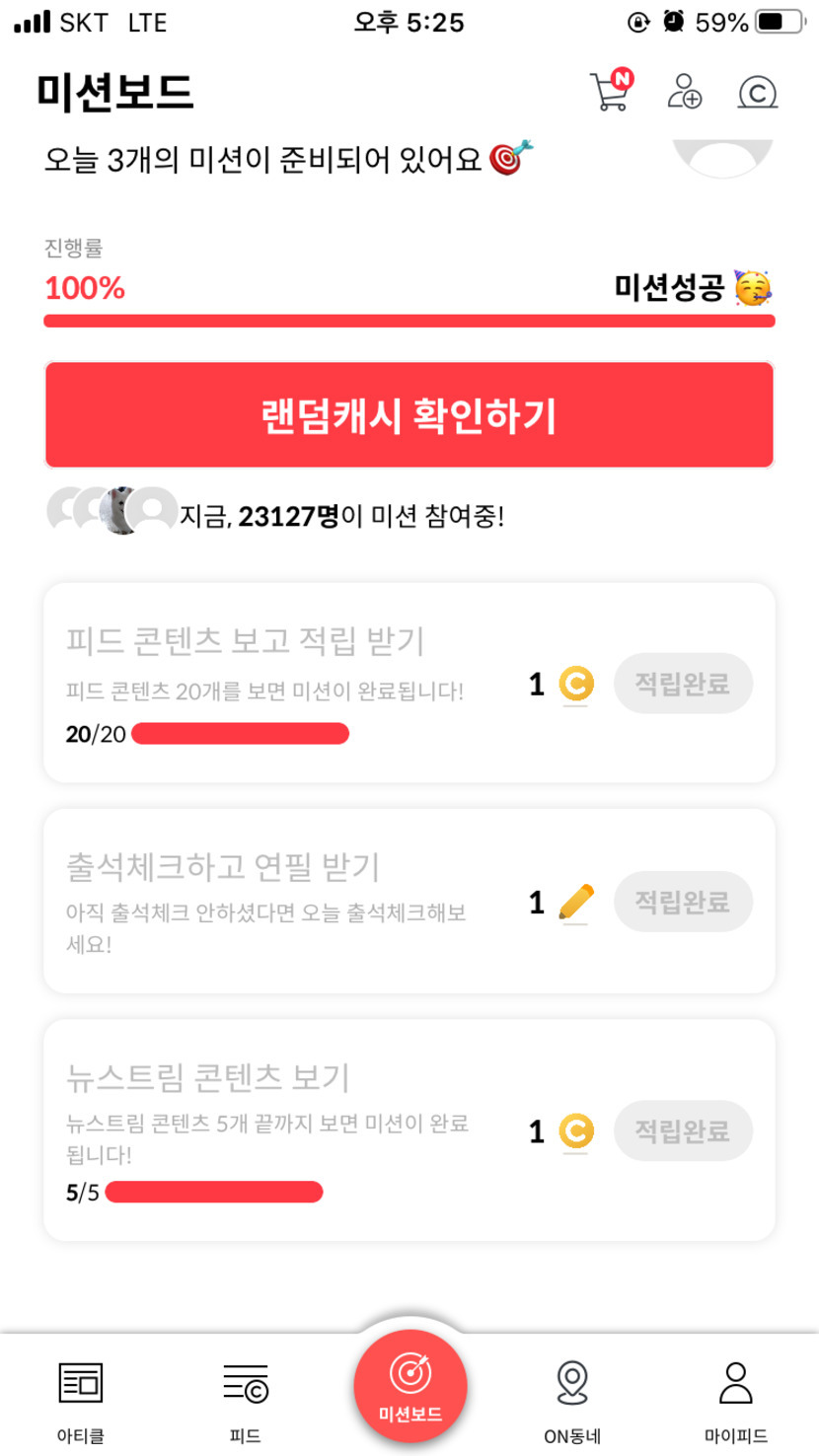This screenshot has width=819, height=1456.
Task: Tap the 미션성공 party emoji
Action: (x=754, y=288)
